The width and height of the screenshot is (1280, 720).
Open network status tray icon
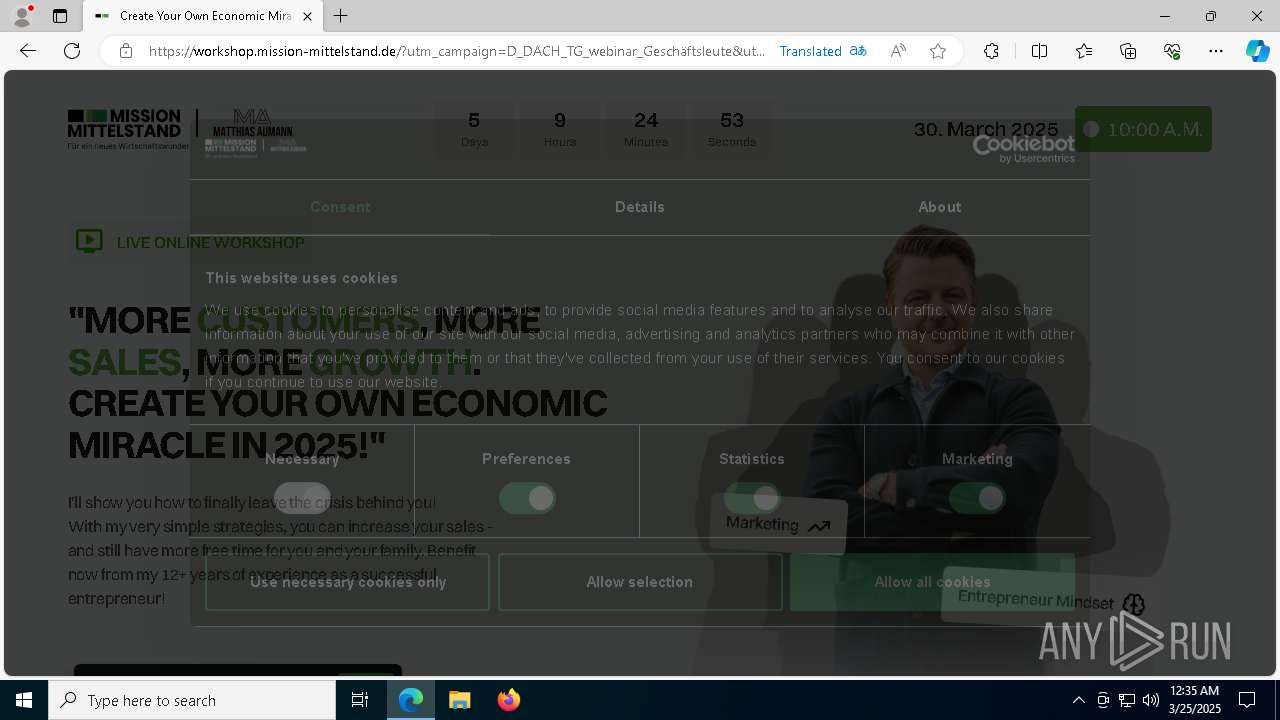point(1127,700)
